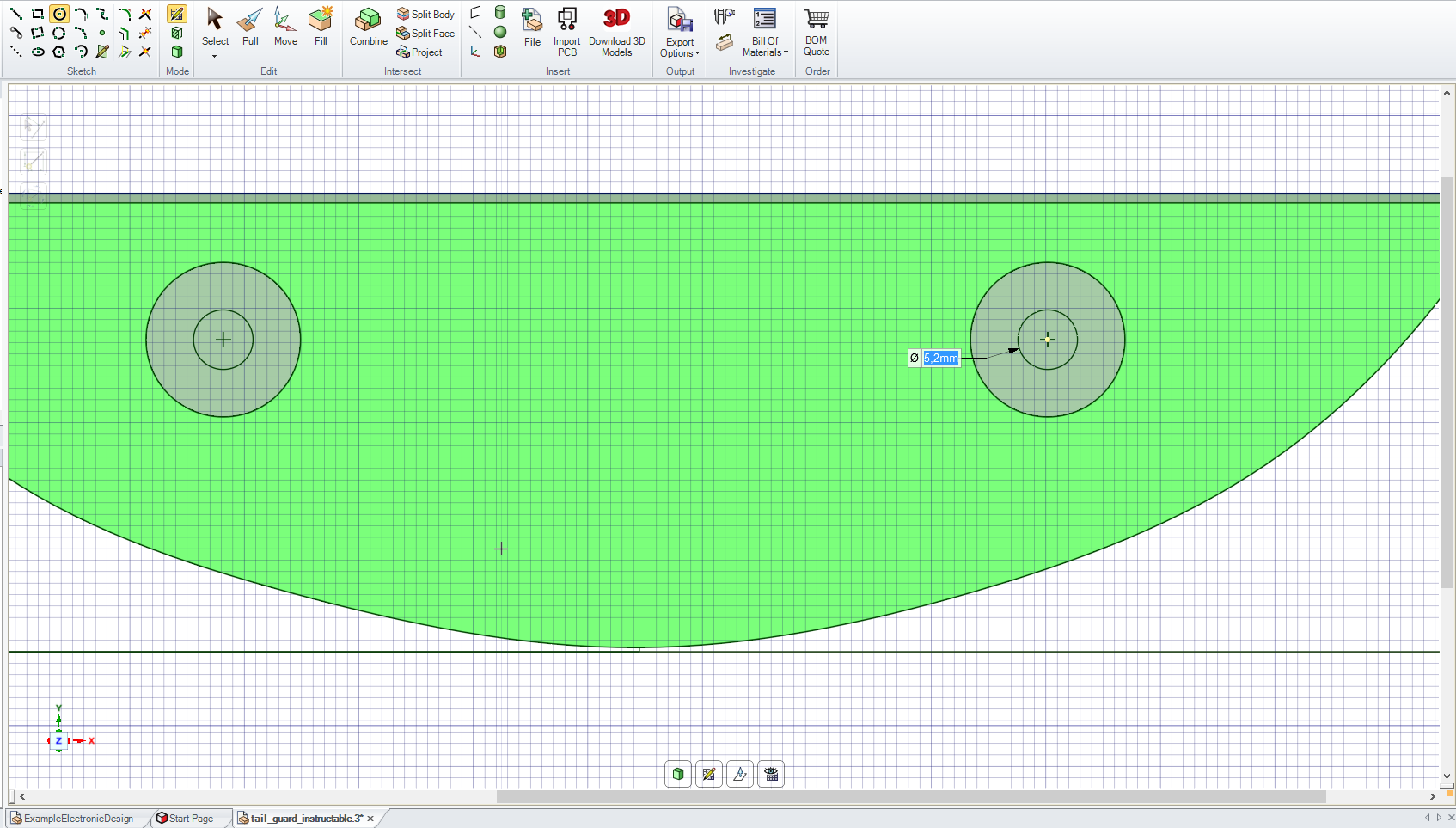Open Download 3D Models

coord(616,30)
